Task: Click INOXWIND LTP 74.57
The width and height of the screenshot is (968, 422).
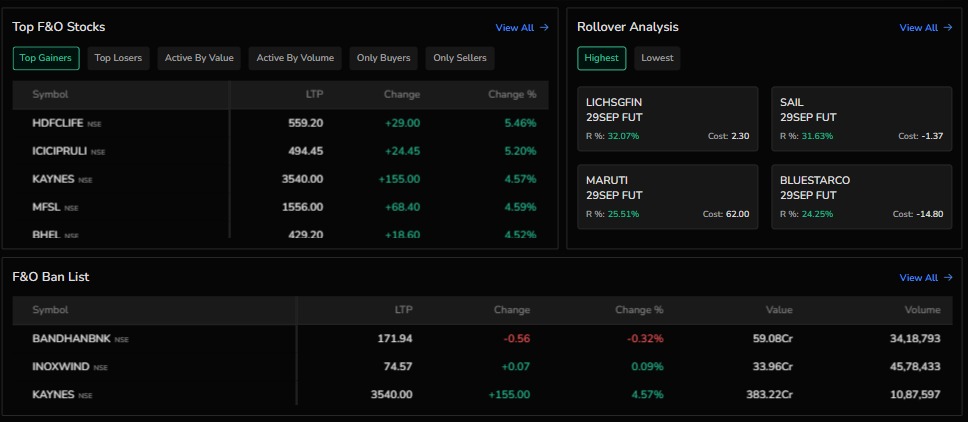Action: click(398, 366)
